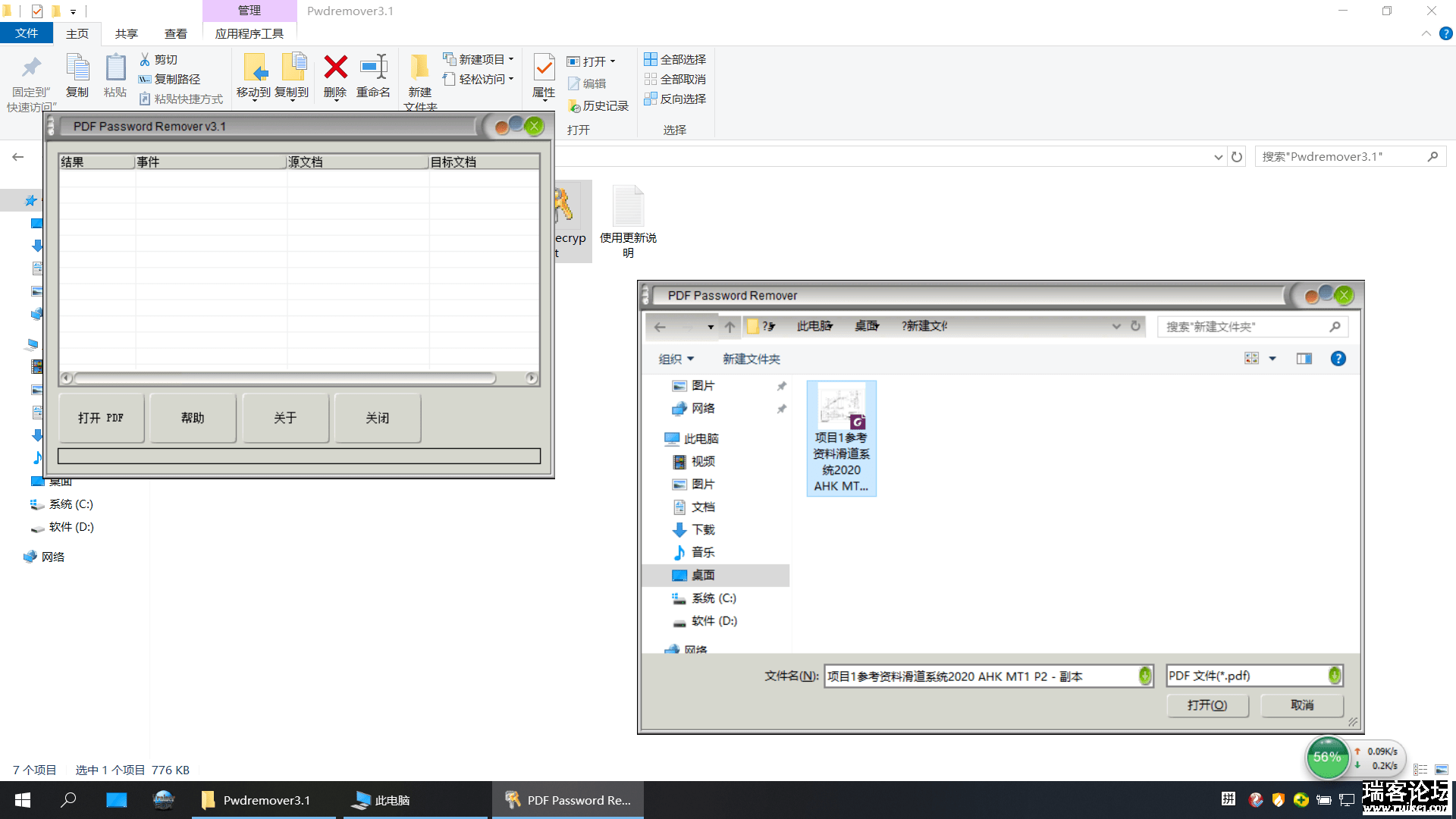
Task: Click the Copy to folder icon
Action: pyautogui.click(x=293, y=67)
